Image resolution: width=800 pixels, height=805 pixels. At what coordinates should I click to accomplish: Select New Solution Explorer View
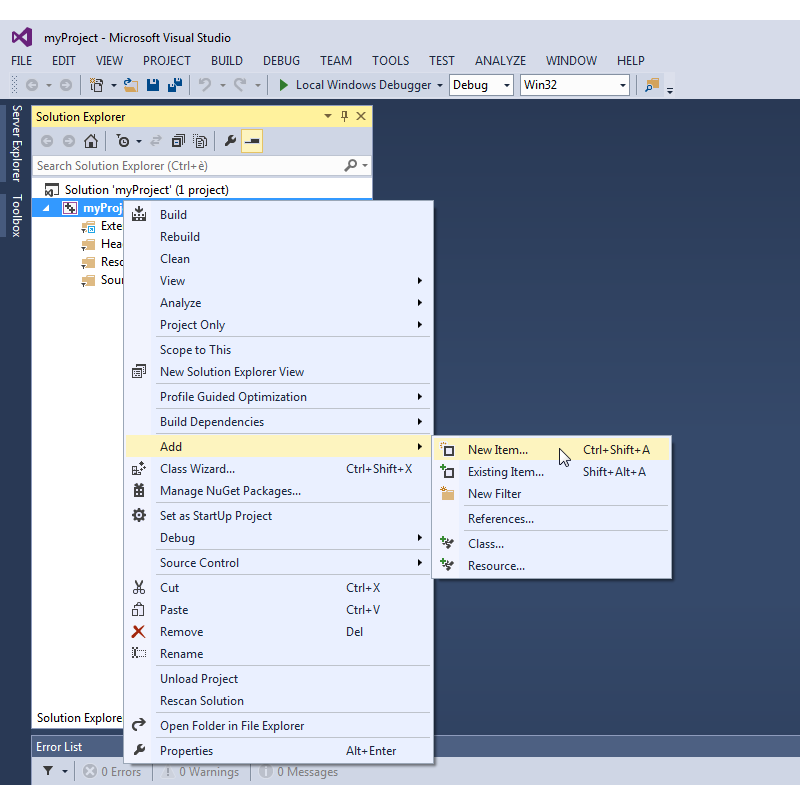(279, 372)
